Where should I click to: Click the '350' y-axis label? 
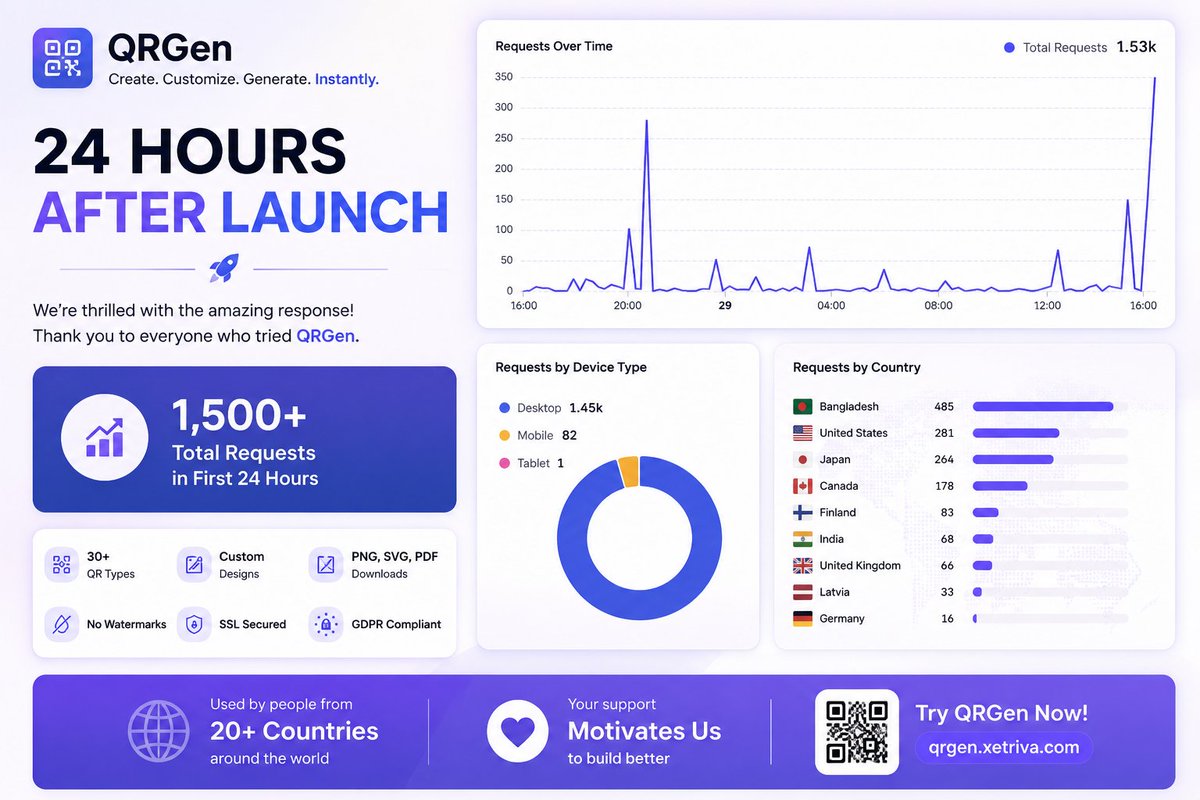click(x=504, y=77)
